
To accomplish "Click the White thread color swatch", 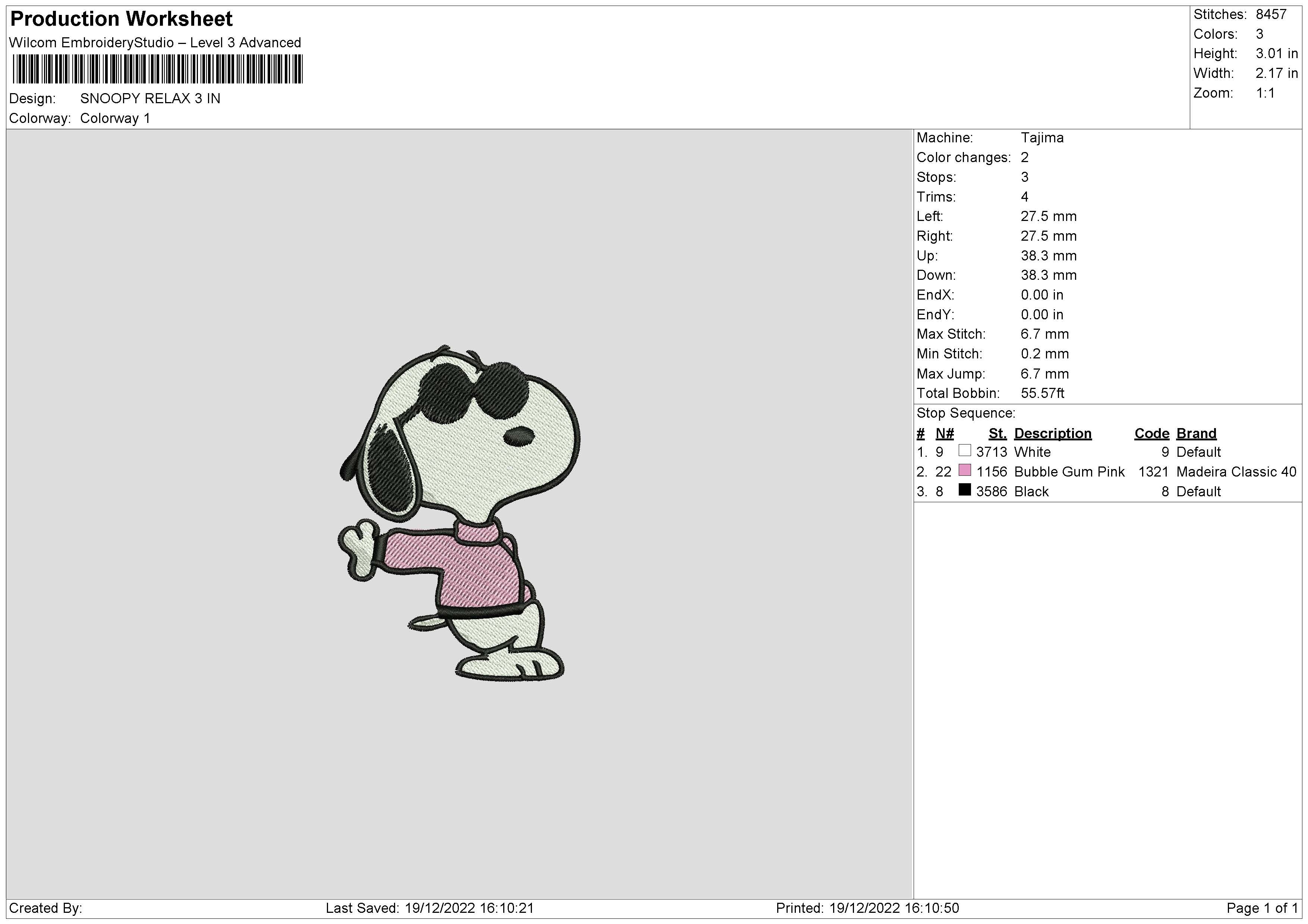I will (x=964, y=450).
